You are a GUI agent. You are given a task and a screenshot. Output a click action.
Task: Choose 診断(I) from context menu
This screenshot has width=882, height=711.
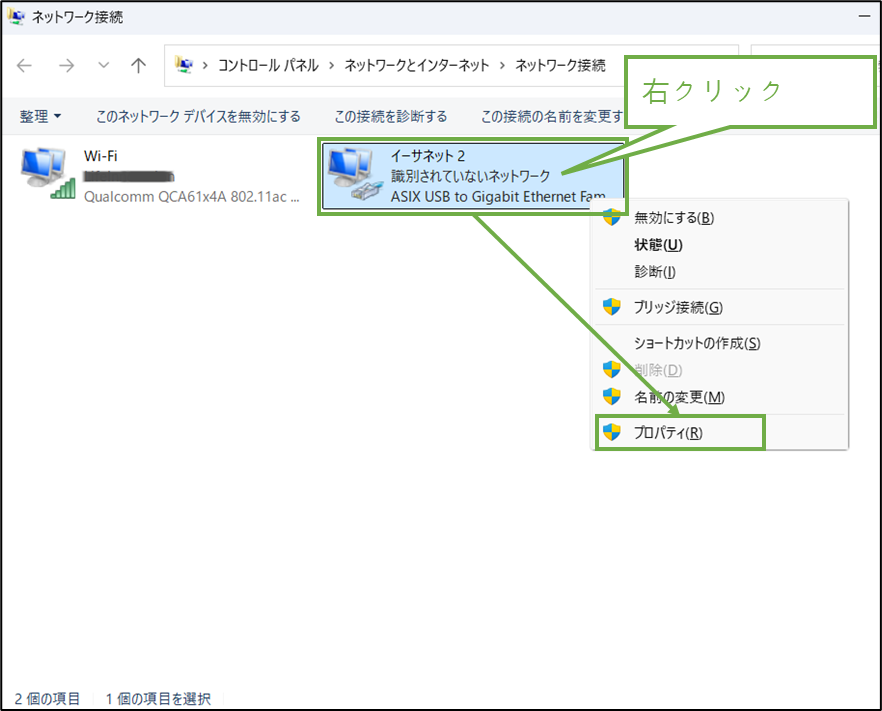(720, 272)
